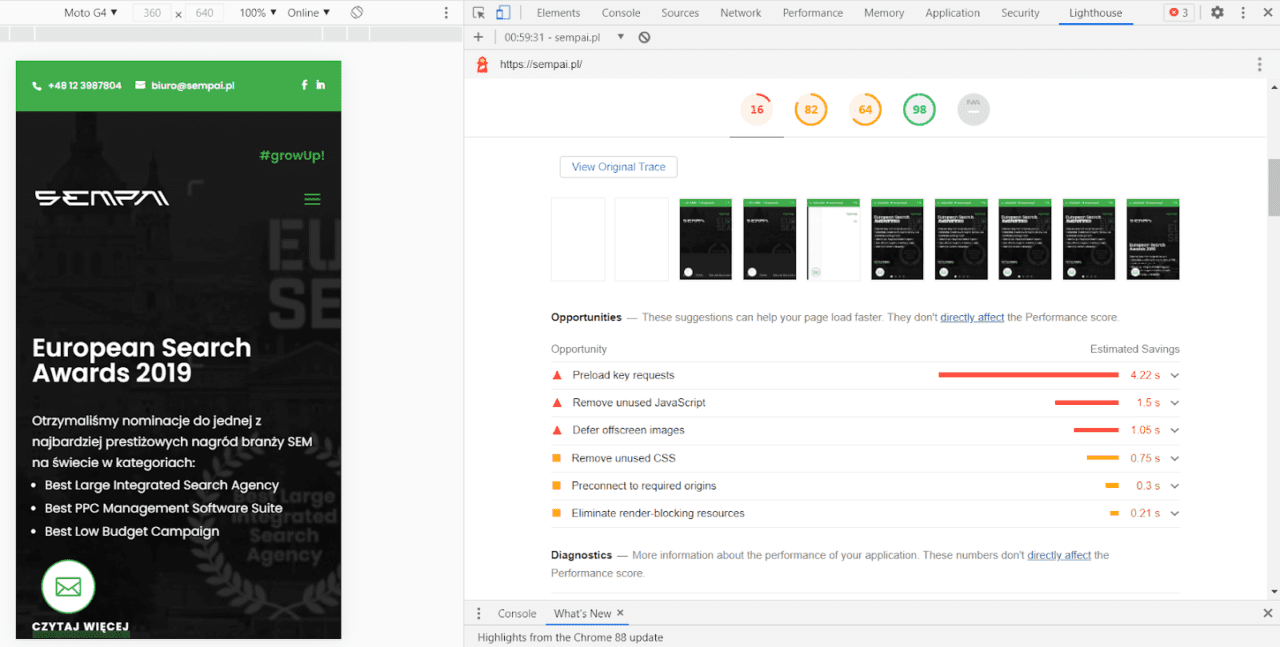Expand the Remove unused CSS row chevron
Screen dimensions: 1280x647
1175,458
